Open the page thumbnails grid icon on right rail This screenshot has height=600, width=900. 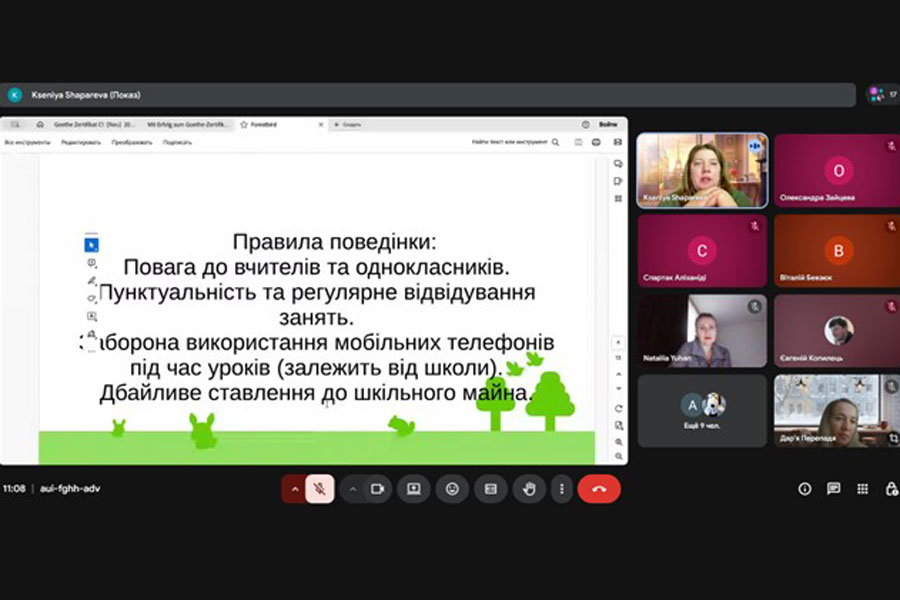(x=618, y=199)
